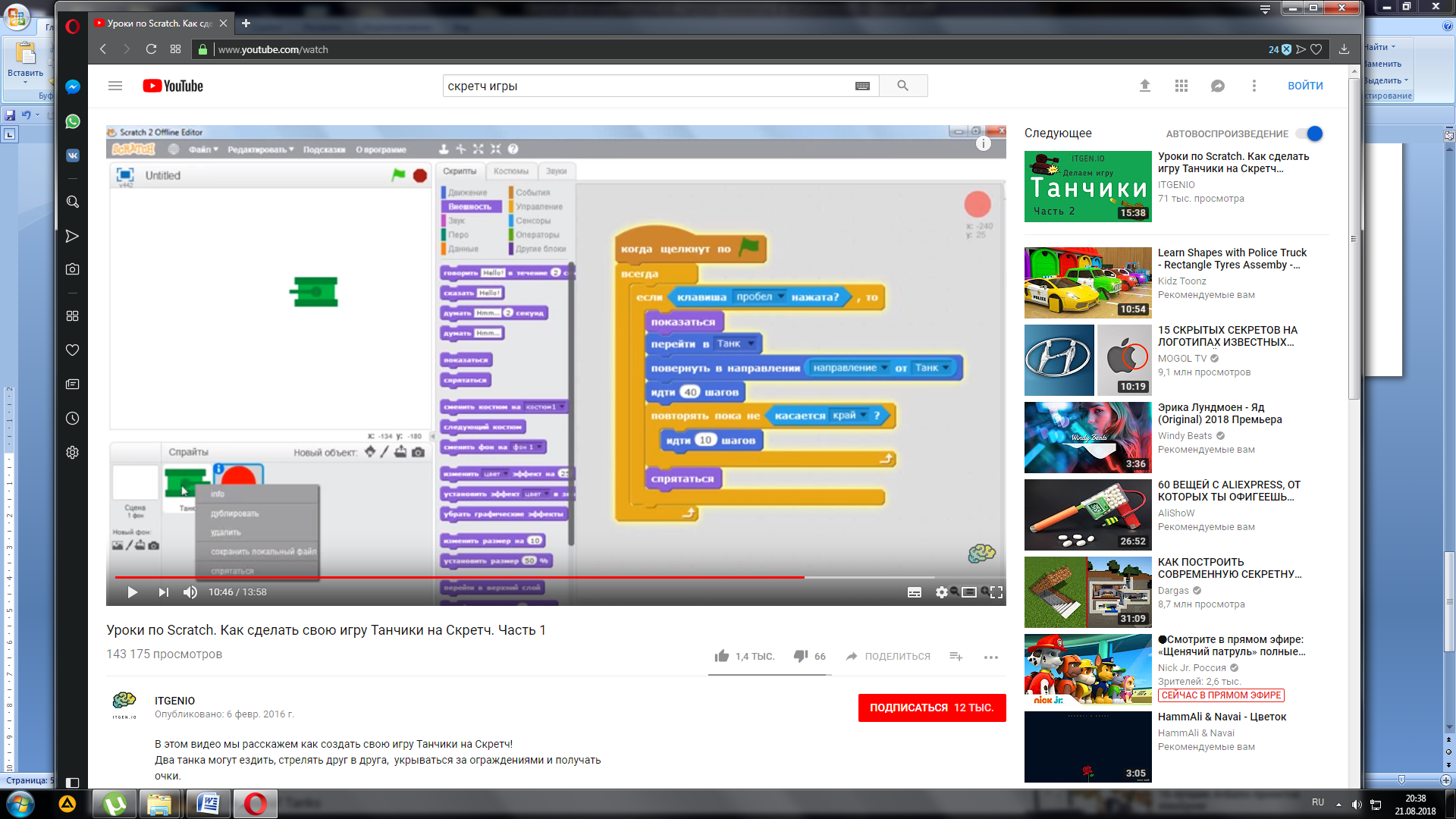Open VK in Opera sidebar

tap(73, 155)
